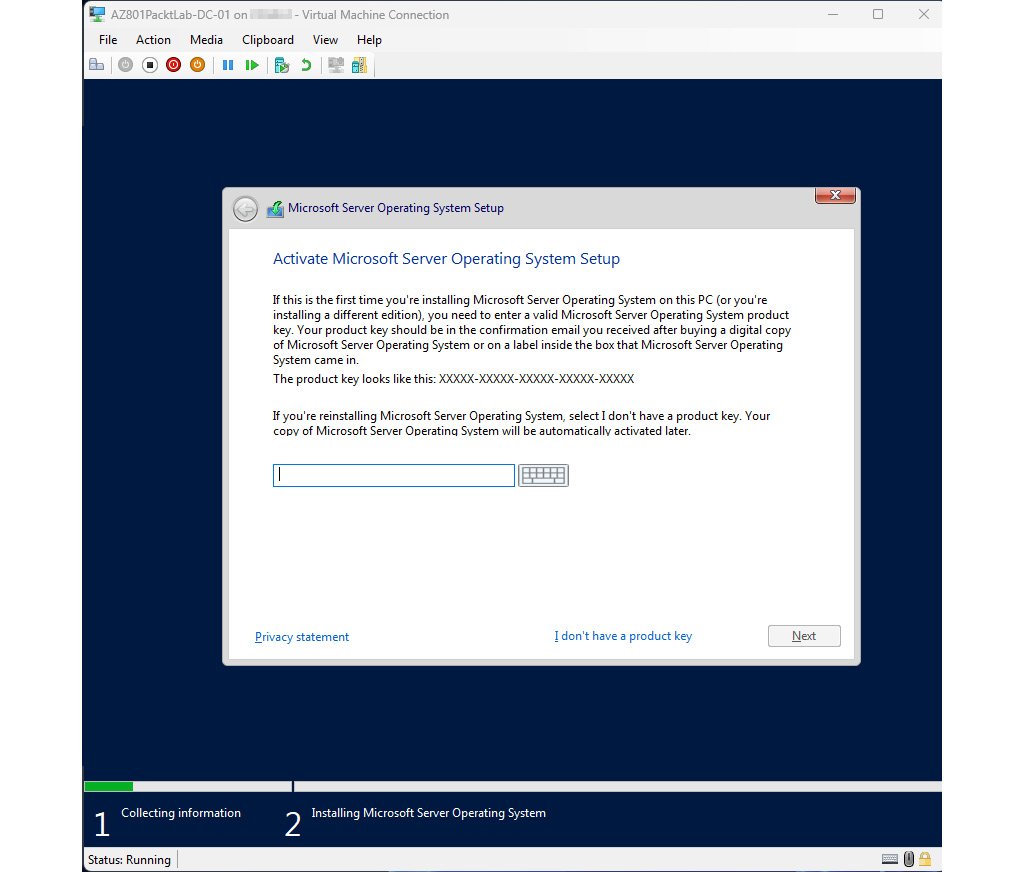This screenshot has height=872, width=1024.
Task: Focus the product key input field
Action: point(394,475)
